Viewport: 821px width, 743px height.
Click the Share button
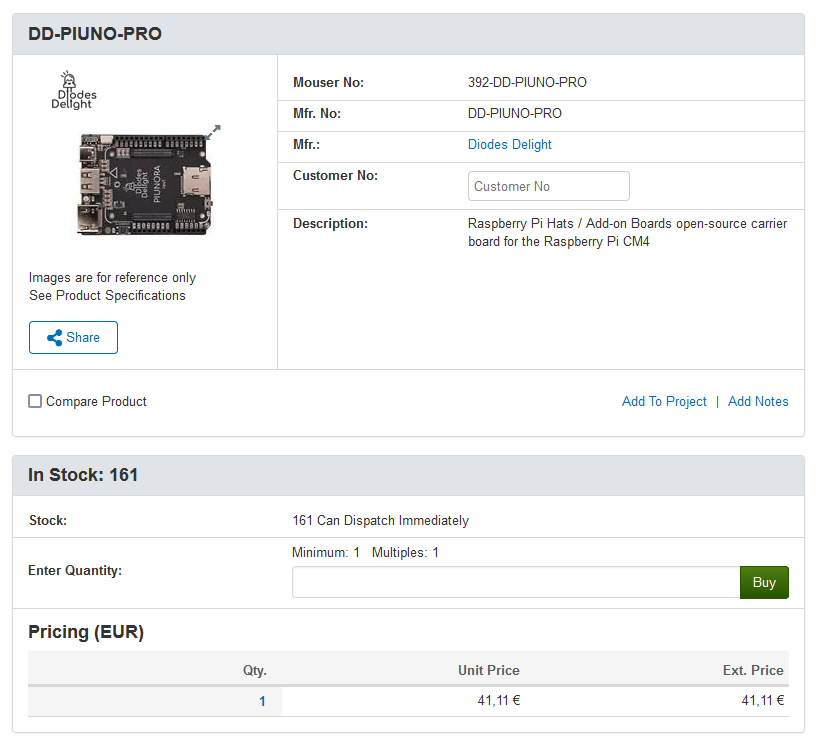pyautogui.click(x=73, y=338)
